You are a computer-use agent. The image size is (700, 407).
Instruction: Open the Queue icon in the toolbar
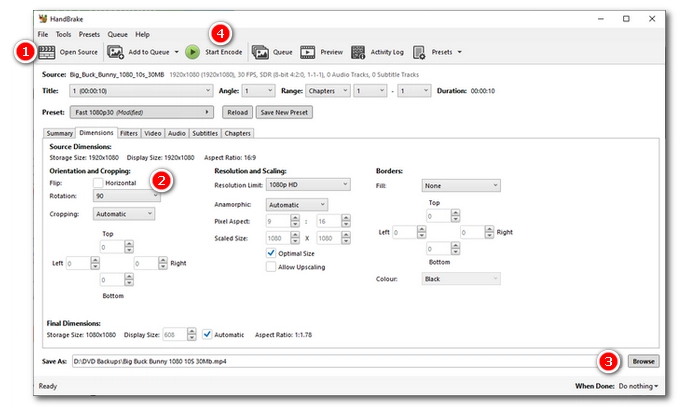(260, 52)
